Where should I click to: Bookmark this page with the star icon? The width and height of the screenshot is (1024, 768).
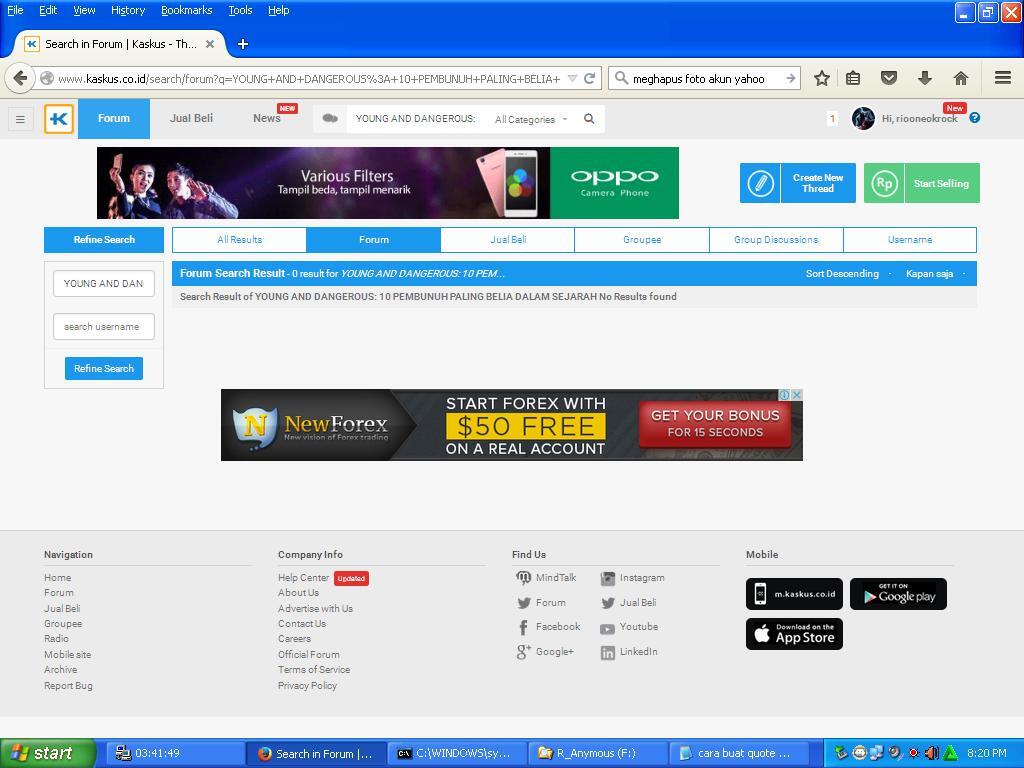[822, 78]
